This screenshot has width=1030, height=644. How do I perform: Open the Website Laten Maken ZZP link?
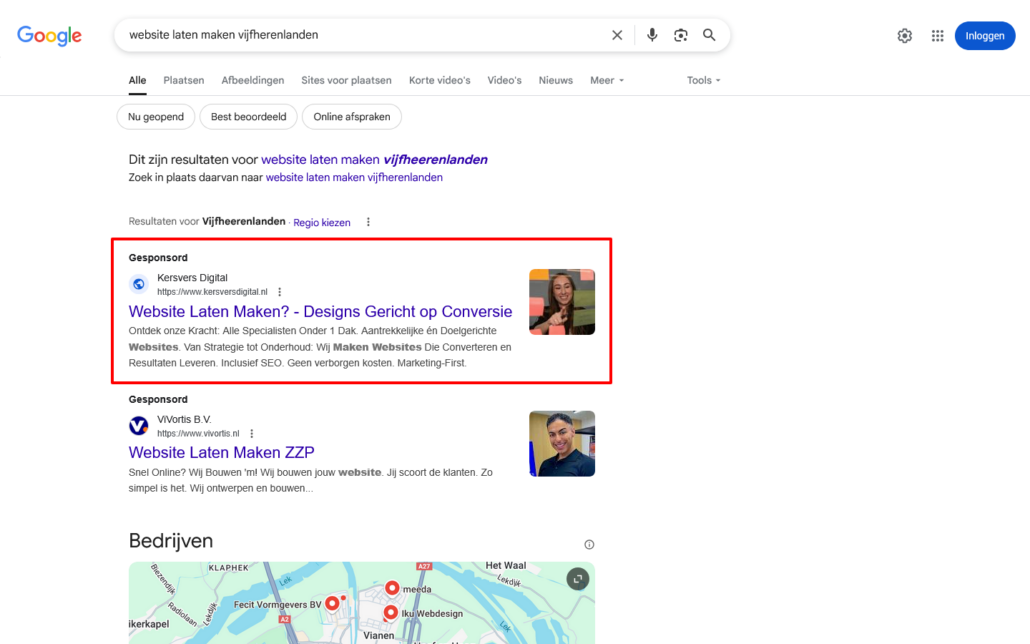pyautogui.click(x=221, y=452)
